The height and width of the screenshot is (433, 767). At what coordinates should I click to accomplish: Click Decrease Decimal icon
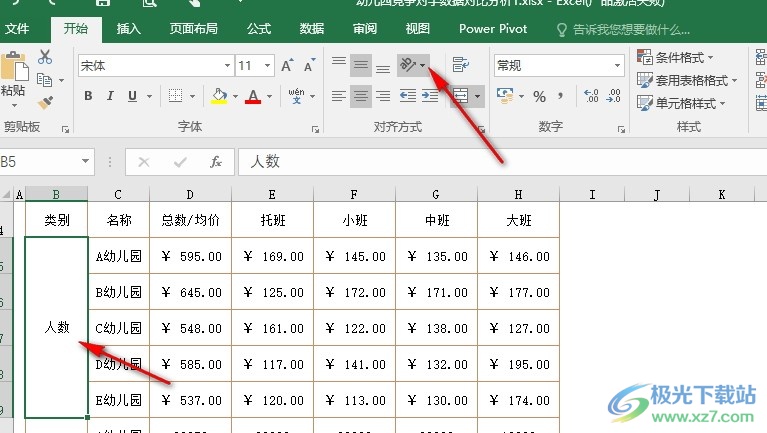pyautogui.click(x=613, y=96)
